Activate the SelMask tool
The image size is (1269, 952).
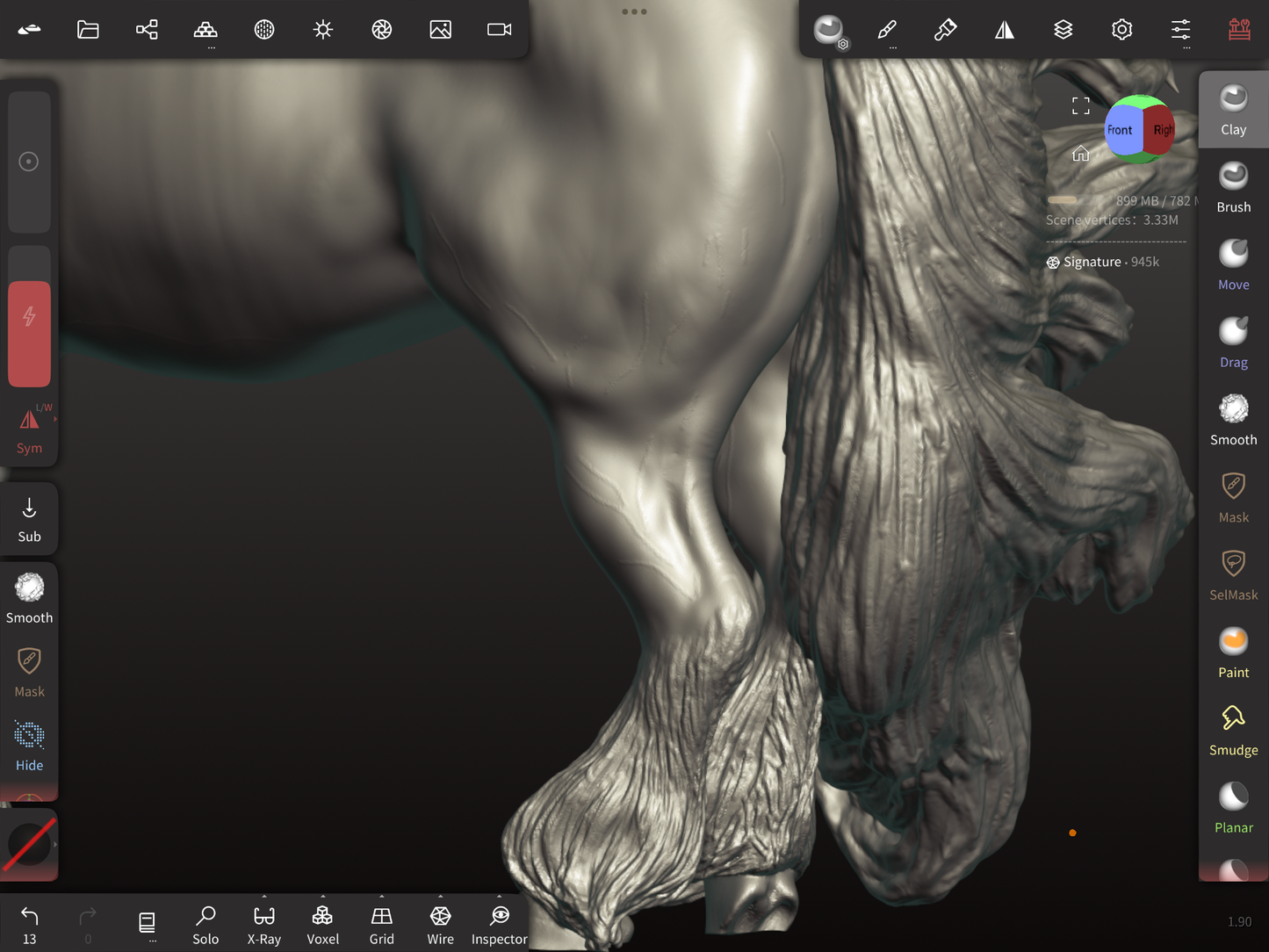(1233, 574)
